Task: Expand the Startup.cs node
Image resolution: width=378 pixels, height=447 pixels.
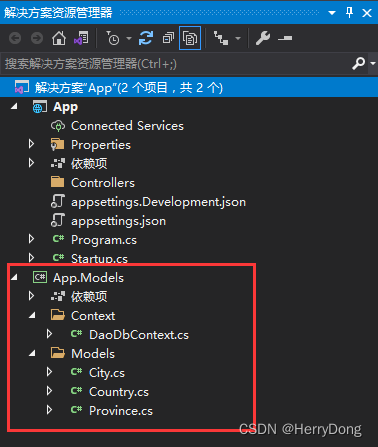Action: (x=31, y=258)
